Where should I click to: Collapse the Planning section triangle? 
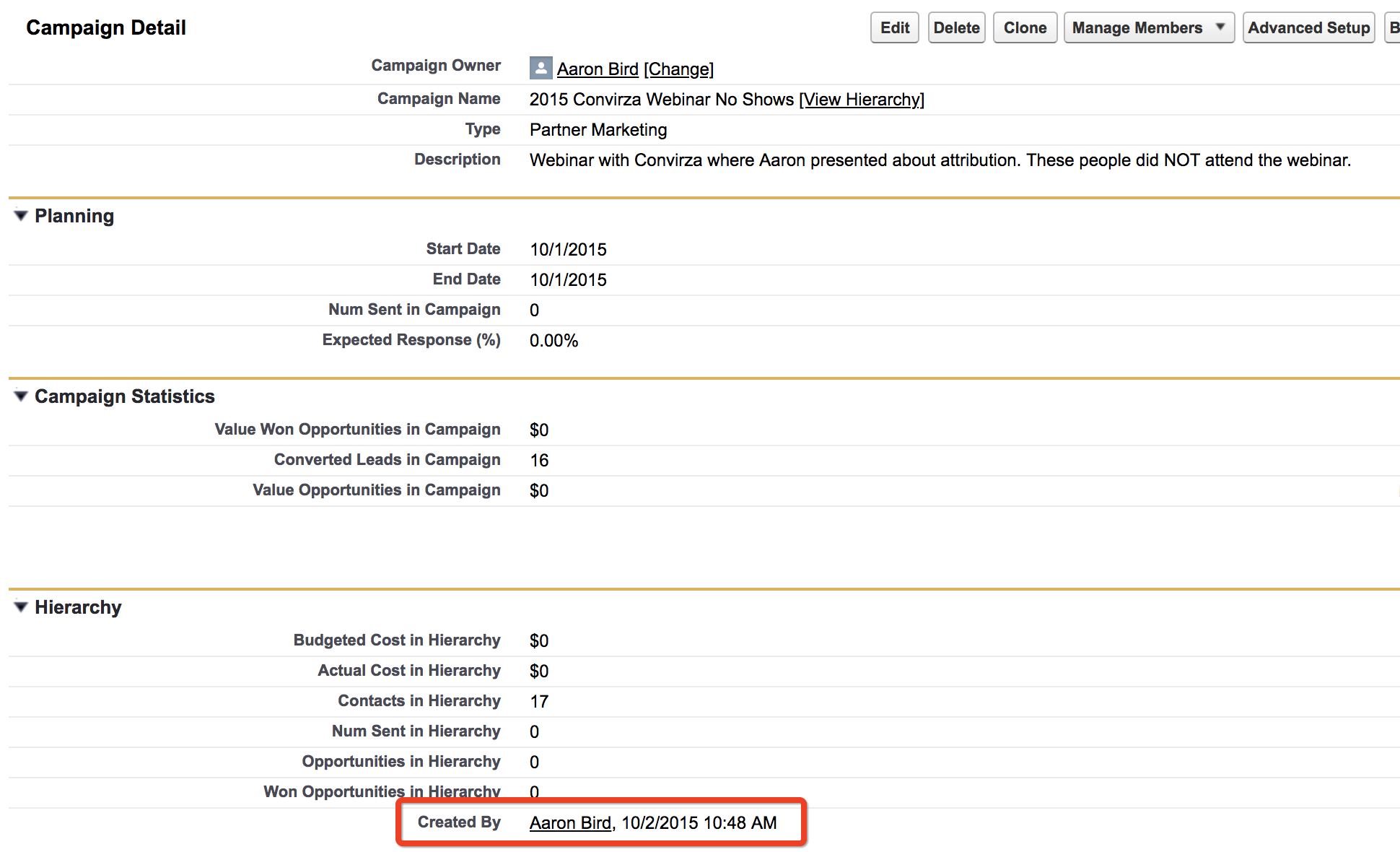[21, 216]
